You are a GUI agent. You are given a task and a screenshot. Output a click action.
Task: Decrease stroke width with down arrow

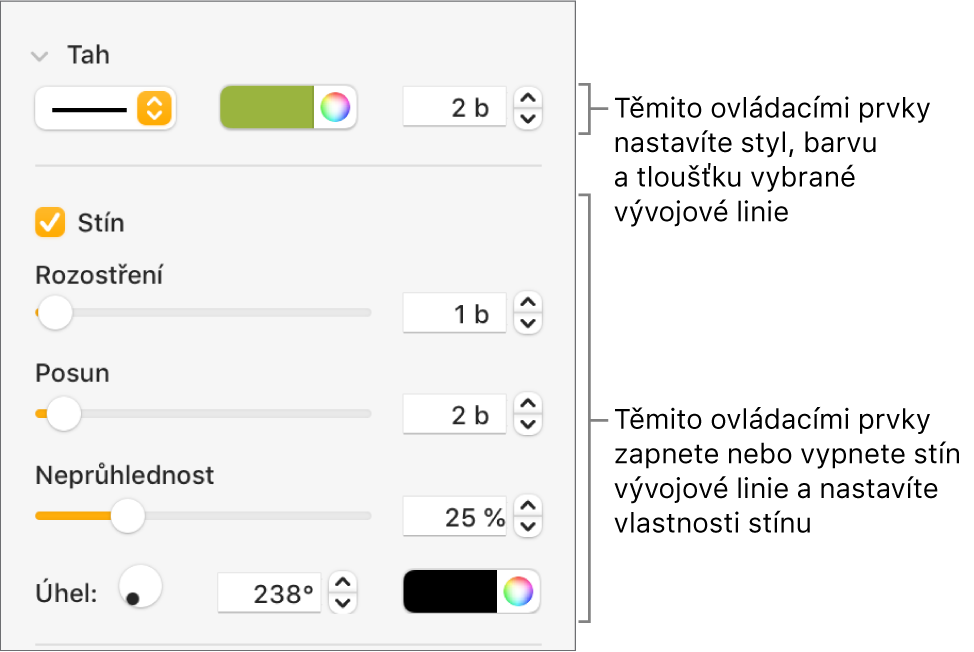(528, 119)
